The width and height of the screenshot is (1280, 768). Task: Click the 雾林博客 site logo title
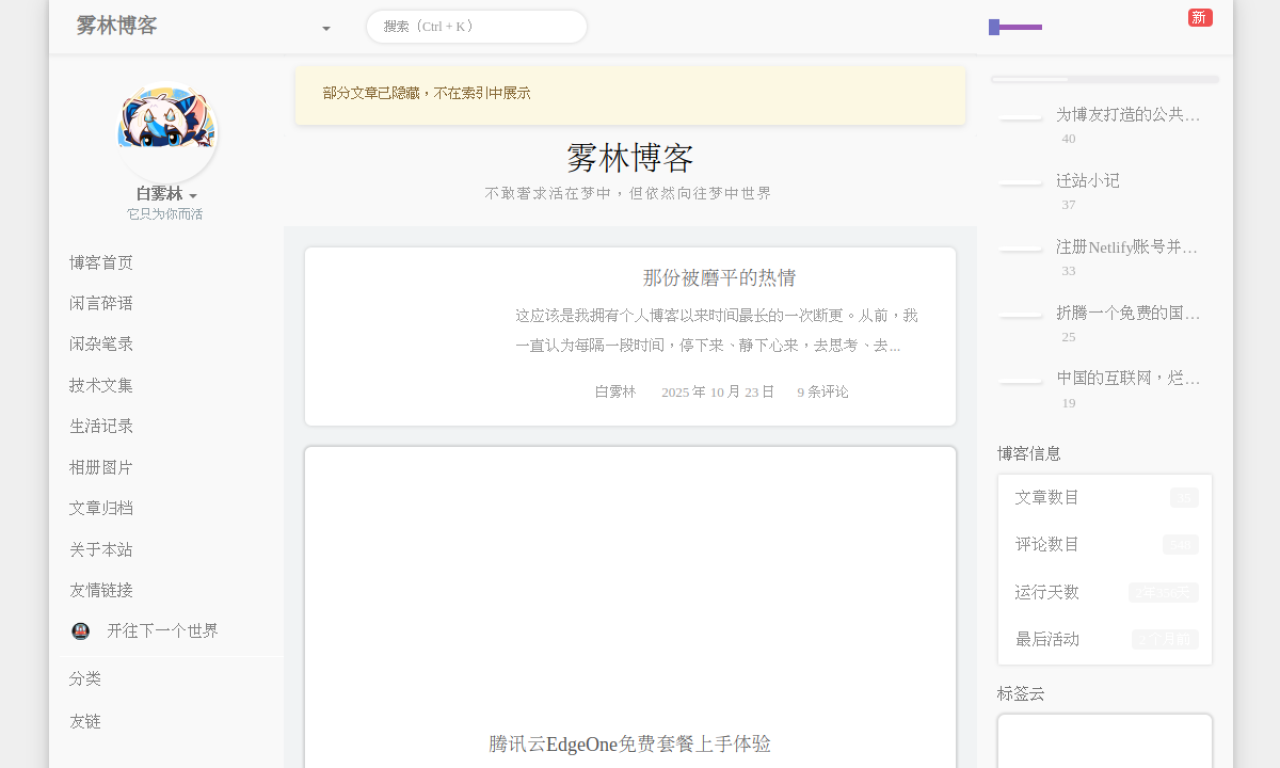point(117,26)
